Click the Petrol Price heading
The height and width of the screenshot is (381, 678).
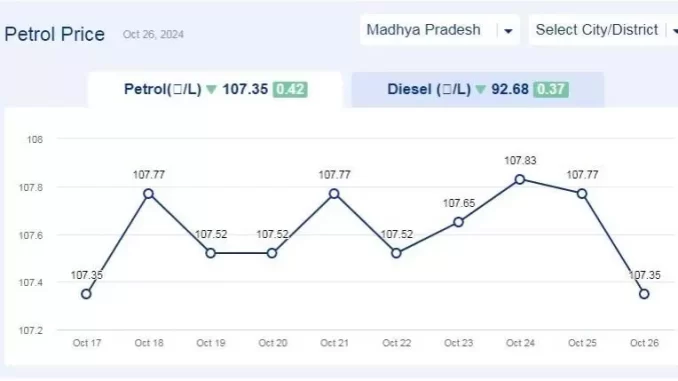pyautogui.click(x=54, y=34)
